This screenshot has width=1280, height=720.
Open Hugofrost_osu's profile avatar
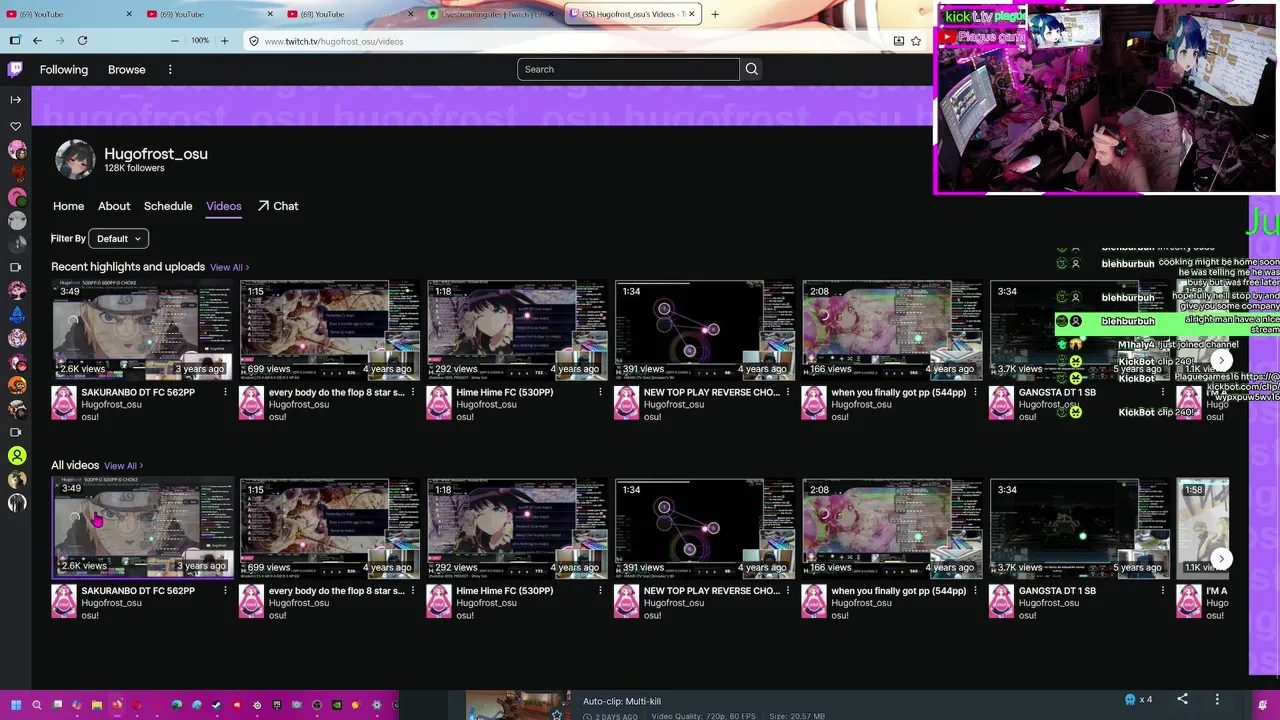pyautogui.click(x=75, y=159)
